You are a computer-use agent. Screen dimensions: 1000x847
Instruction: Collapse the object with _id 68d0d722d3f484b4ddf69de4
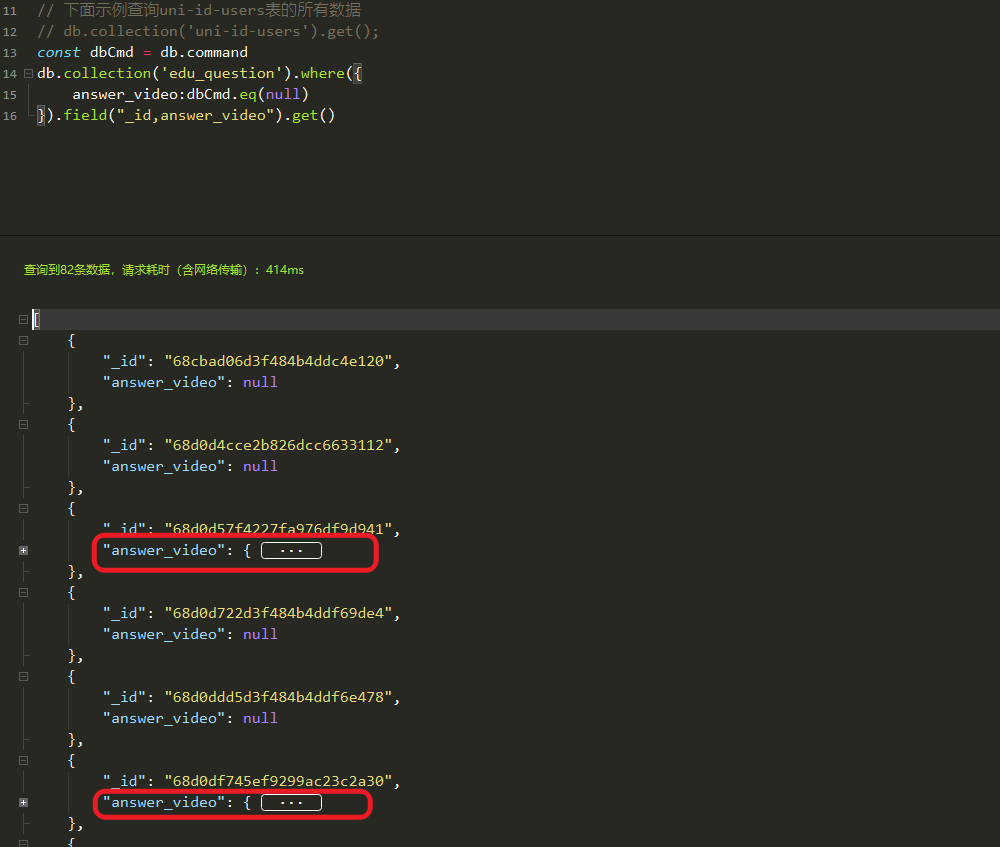(x=23, y=593)
